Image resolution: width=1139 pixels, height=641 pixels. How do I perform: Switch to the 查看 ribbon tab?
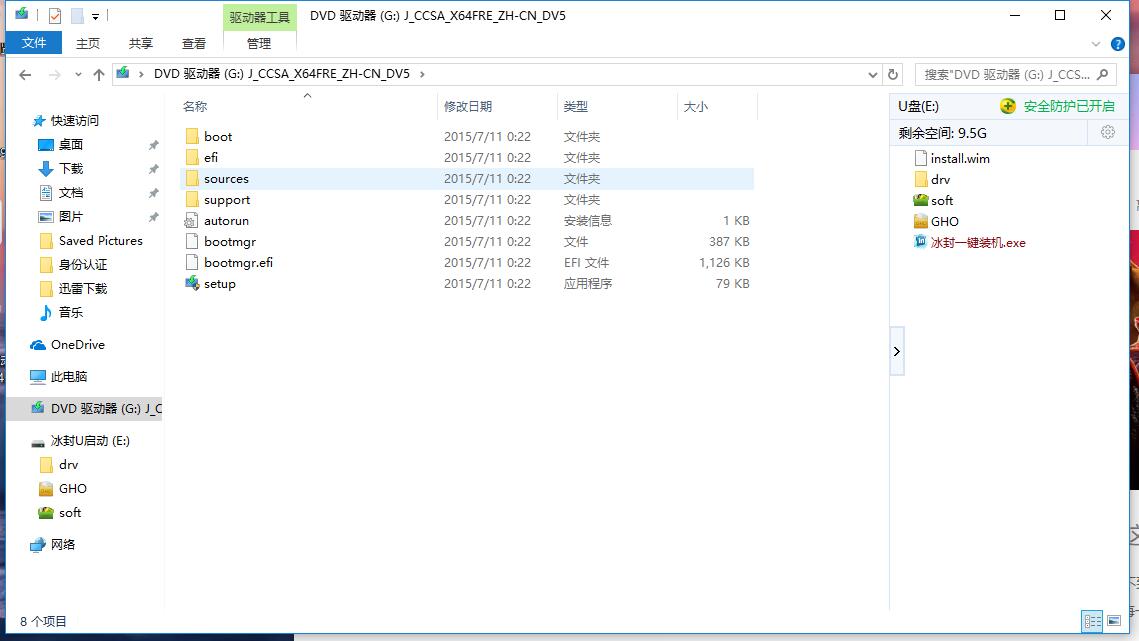[193, 43]
